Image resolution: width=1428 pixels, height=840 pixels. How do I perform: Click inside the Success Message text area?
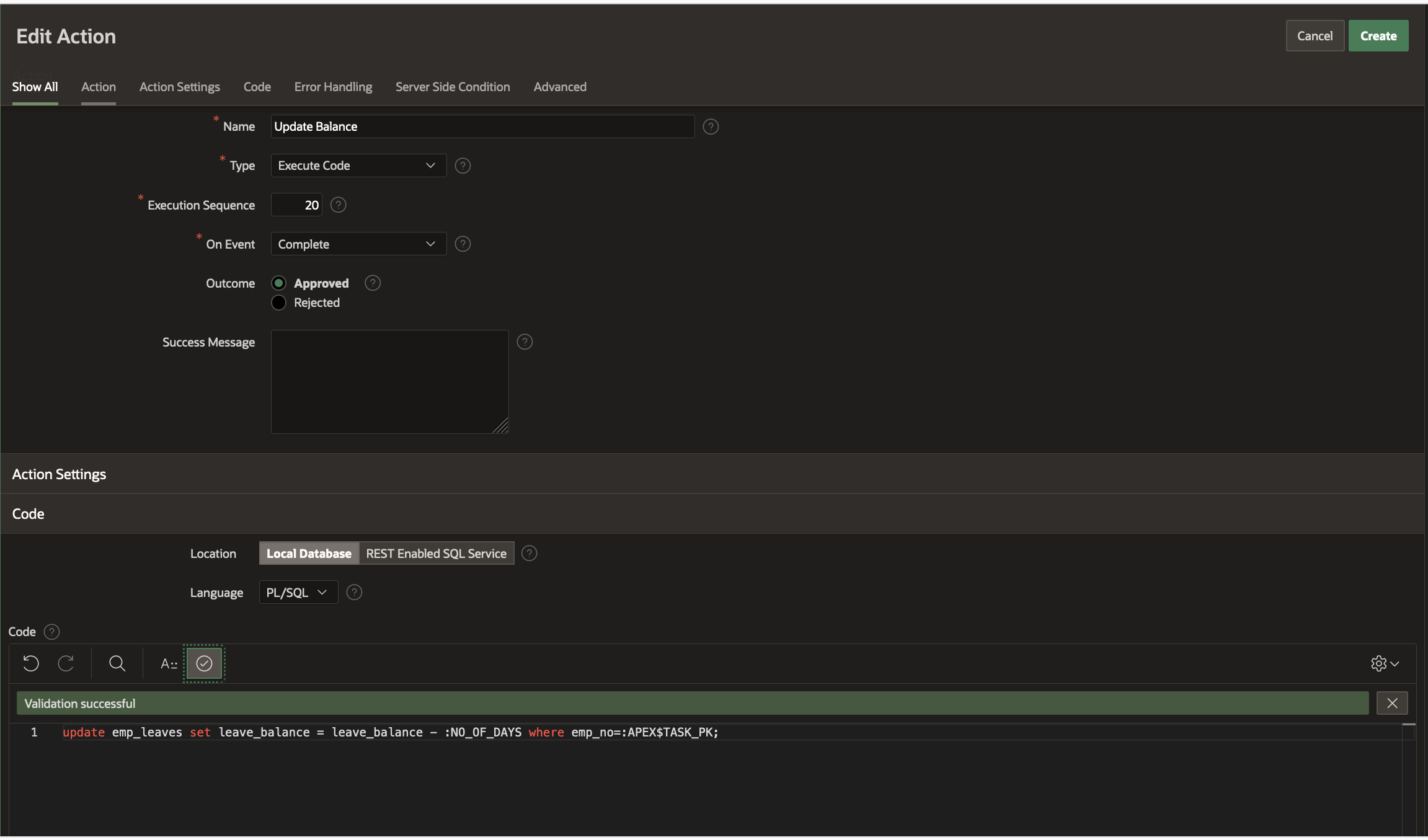coord(389,381)
